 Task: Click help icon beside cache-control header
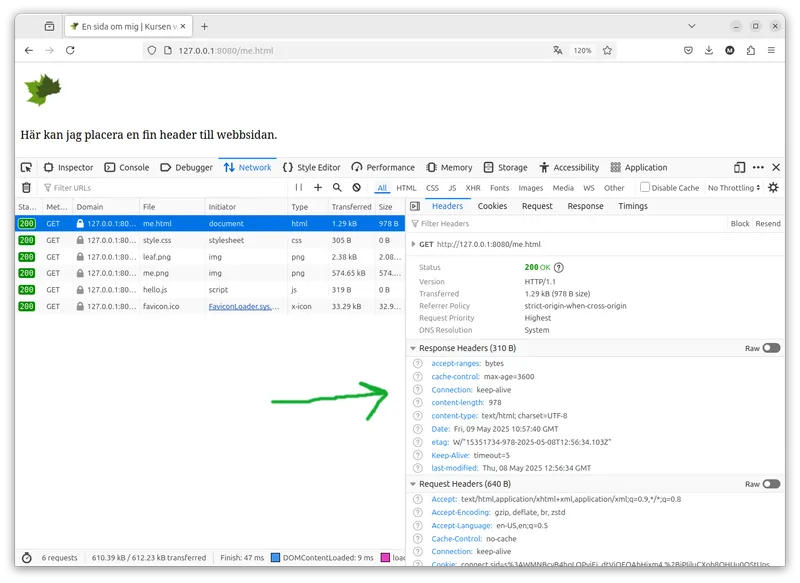coord(418,376)
